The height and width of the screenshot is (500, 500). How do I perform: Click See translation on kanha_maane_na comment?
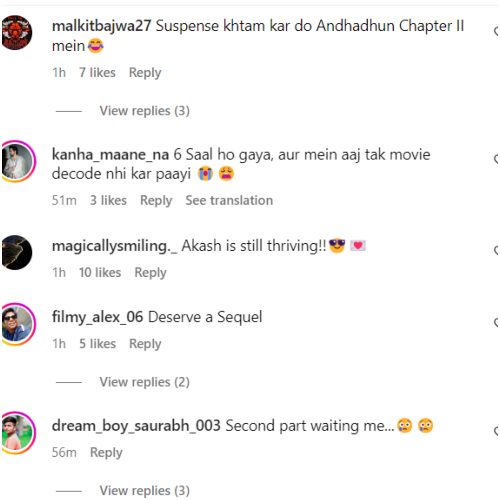pos(229,200)
